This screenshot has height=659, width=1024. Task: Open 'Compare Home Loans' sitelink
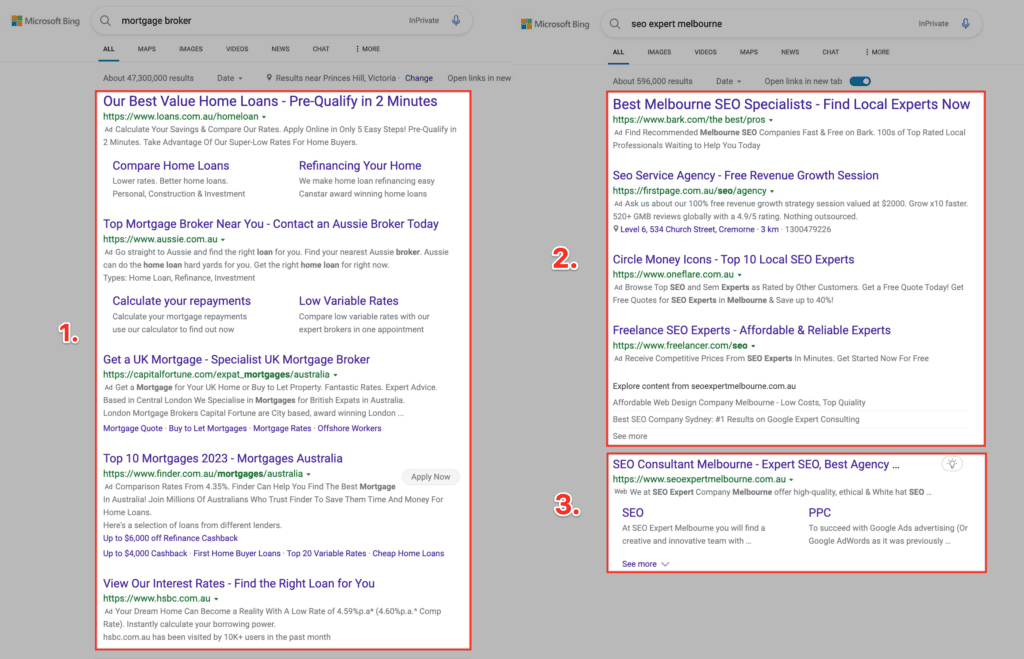point(170,166)
